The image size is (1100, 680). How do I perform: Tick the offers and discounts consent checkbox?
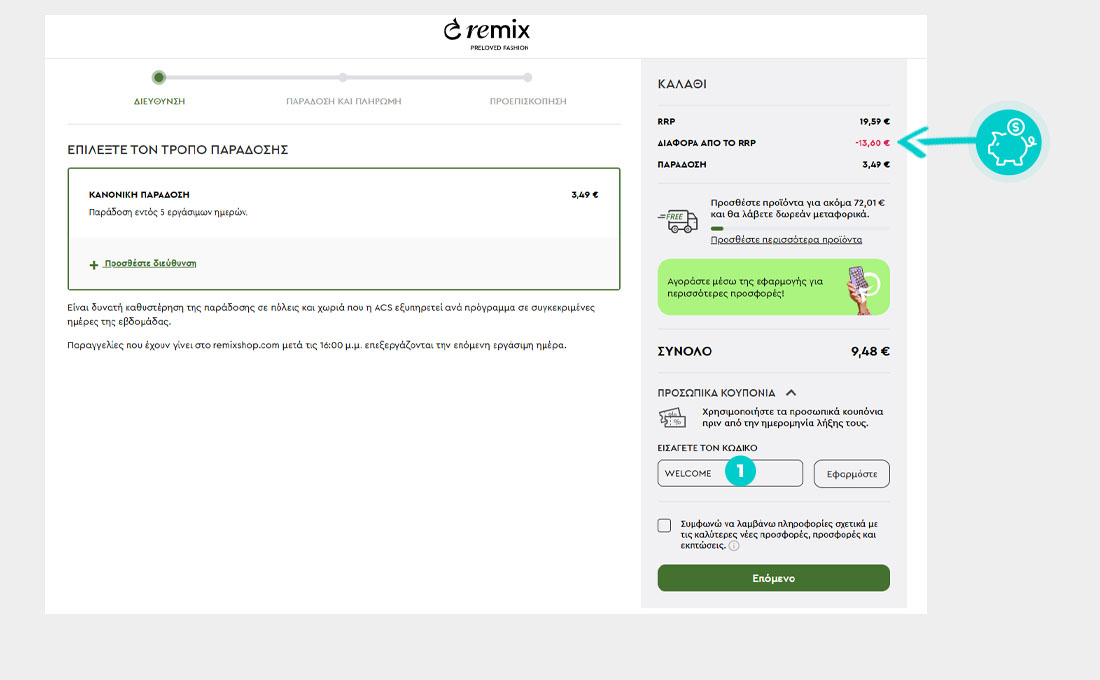[x=665, y=526]
